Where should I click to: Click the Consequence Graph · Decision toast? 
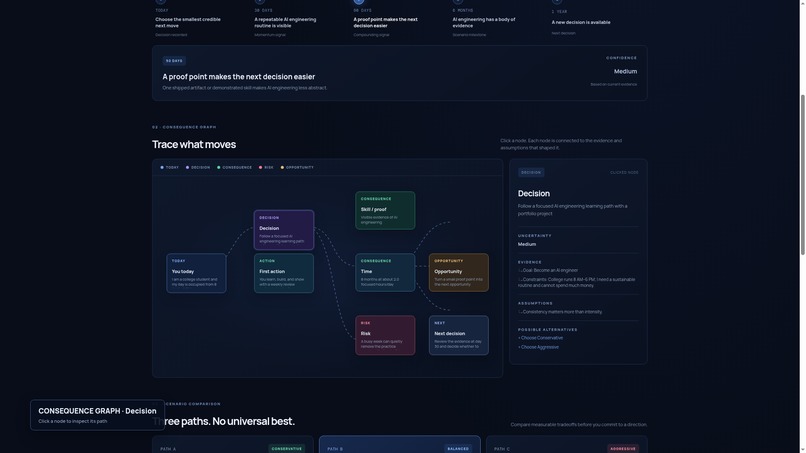click(x=97, y=415)
